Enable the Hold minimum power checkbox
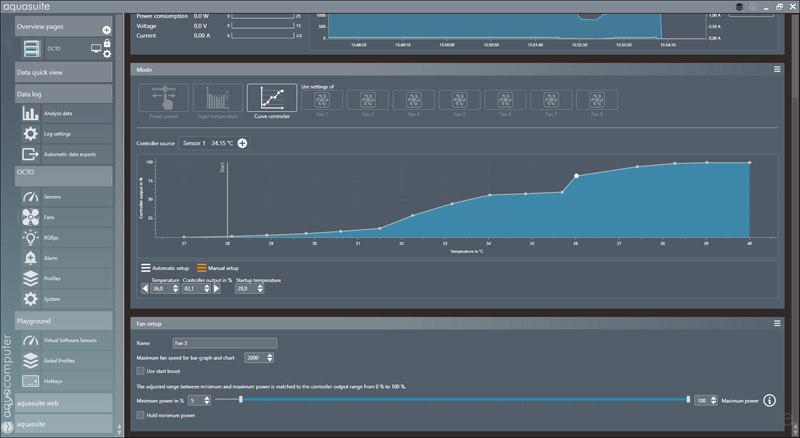Image resolution: width=800 pixels, height=438 pixels. [139, 414]
